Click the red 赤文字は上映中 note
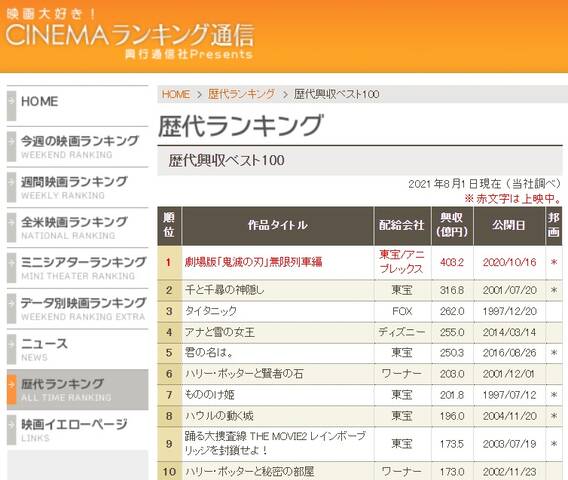Image resolution: width=568 pixels, height=480 pixels. pyautogui.click(x=513, y=199)
